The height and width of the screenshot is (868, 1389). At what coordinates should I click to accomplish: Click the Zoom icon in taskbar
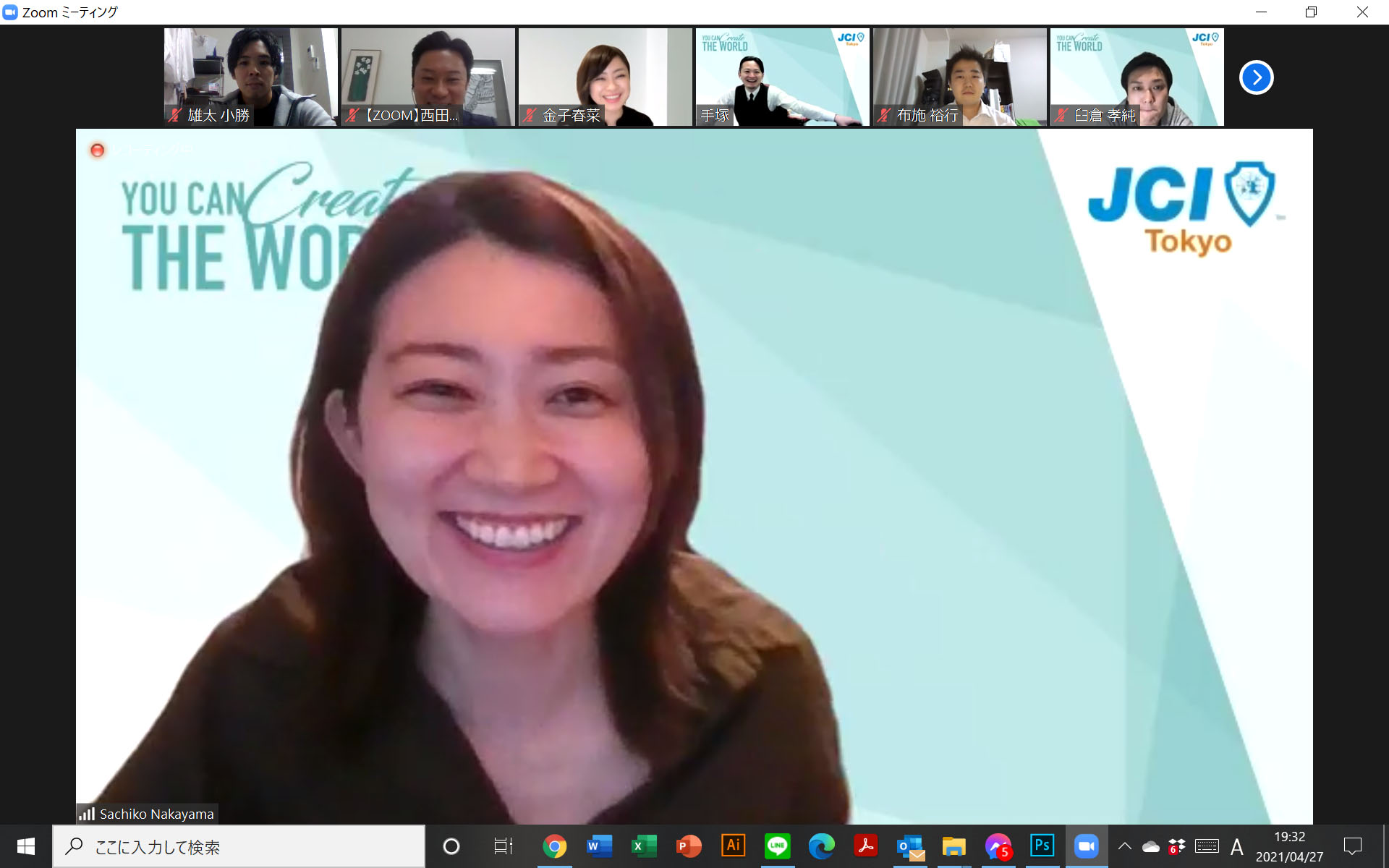[1086, 846]
